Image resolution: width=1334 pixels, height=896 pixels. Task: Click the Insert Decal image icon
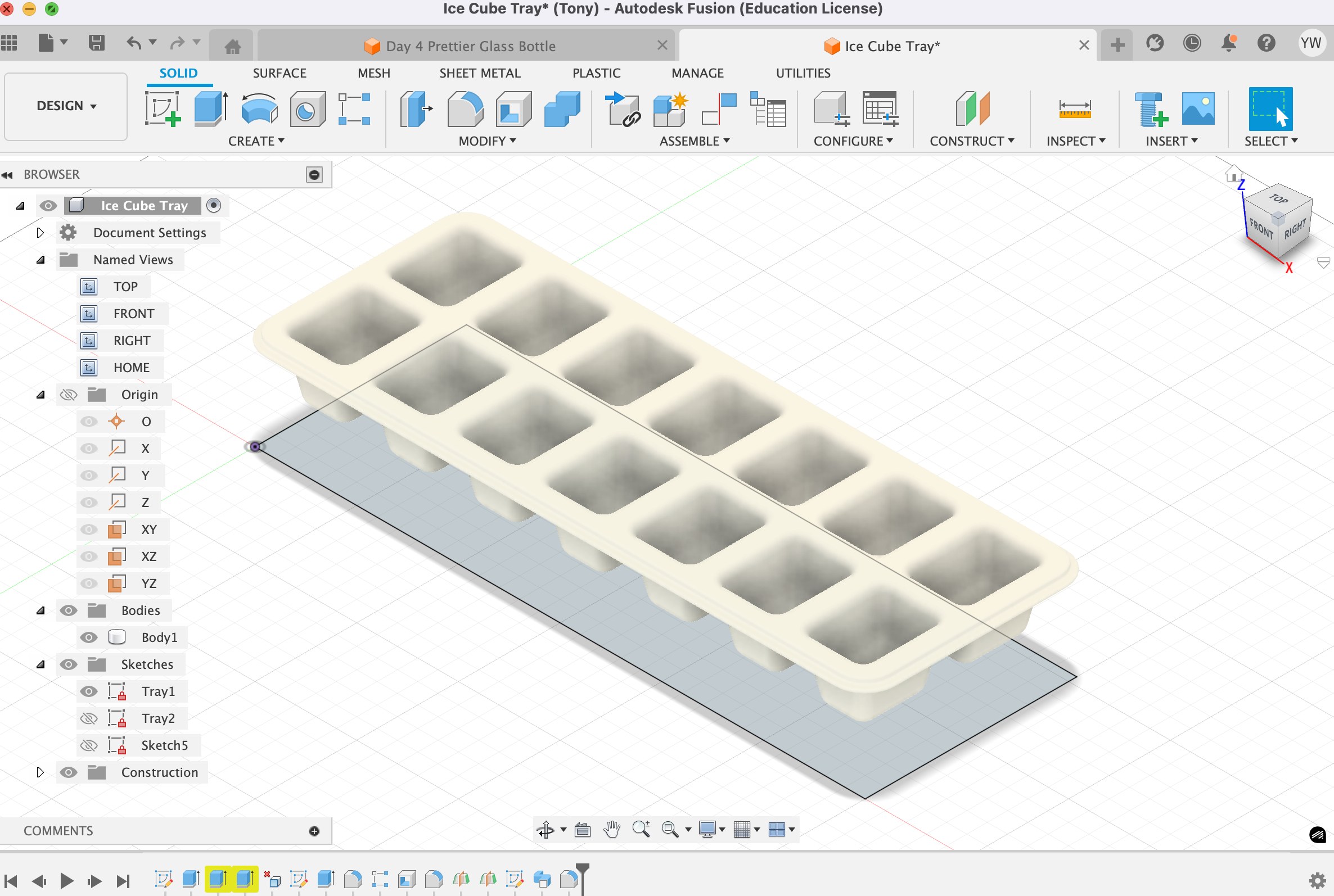1198,108
